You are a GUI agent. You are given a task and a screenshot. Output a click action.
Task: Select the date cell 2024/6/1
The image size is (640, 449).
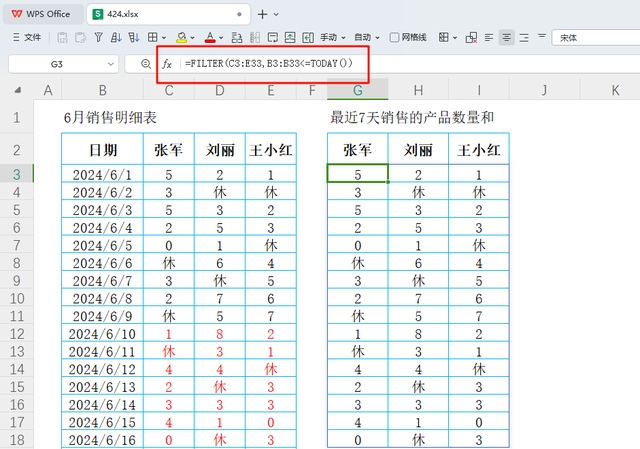102,175
